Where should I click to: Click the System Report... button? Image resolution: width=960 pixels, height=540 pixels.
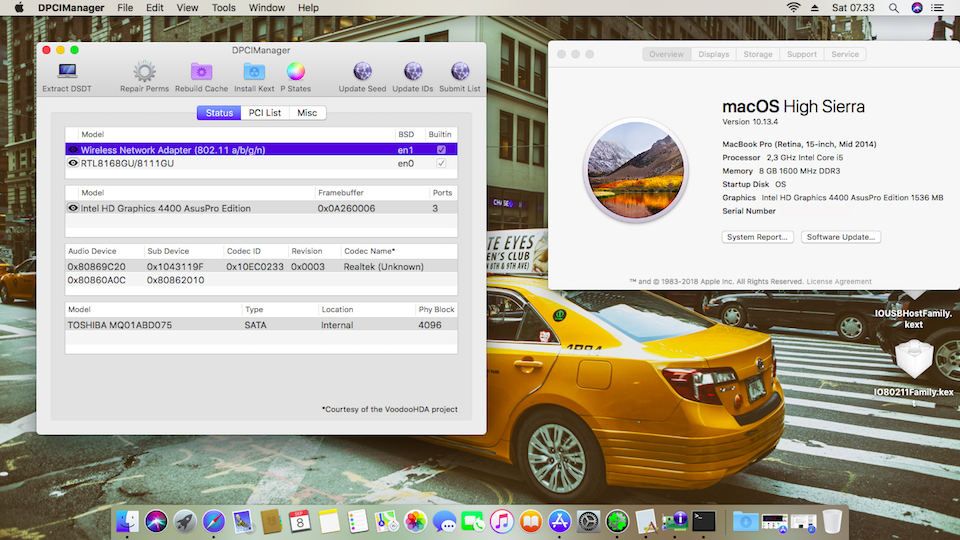point(757,237)
